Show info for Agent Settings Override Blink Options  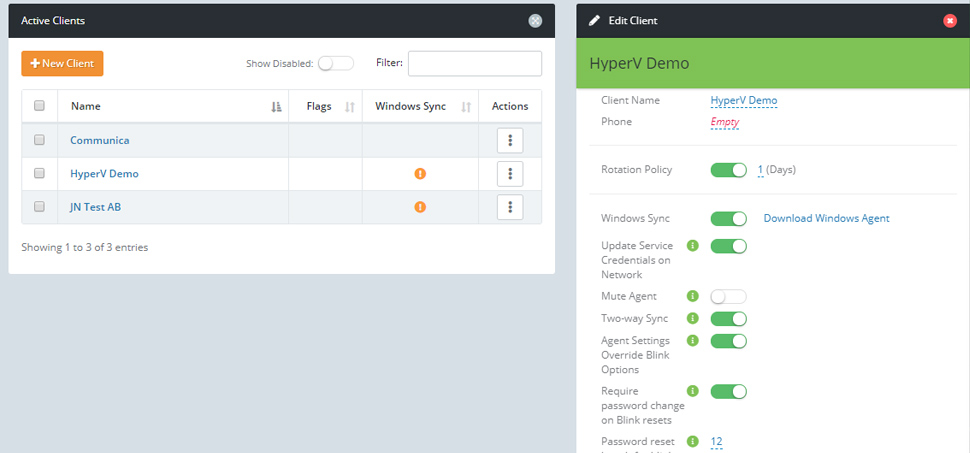tap(693, 340)
